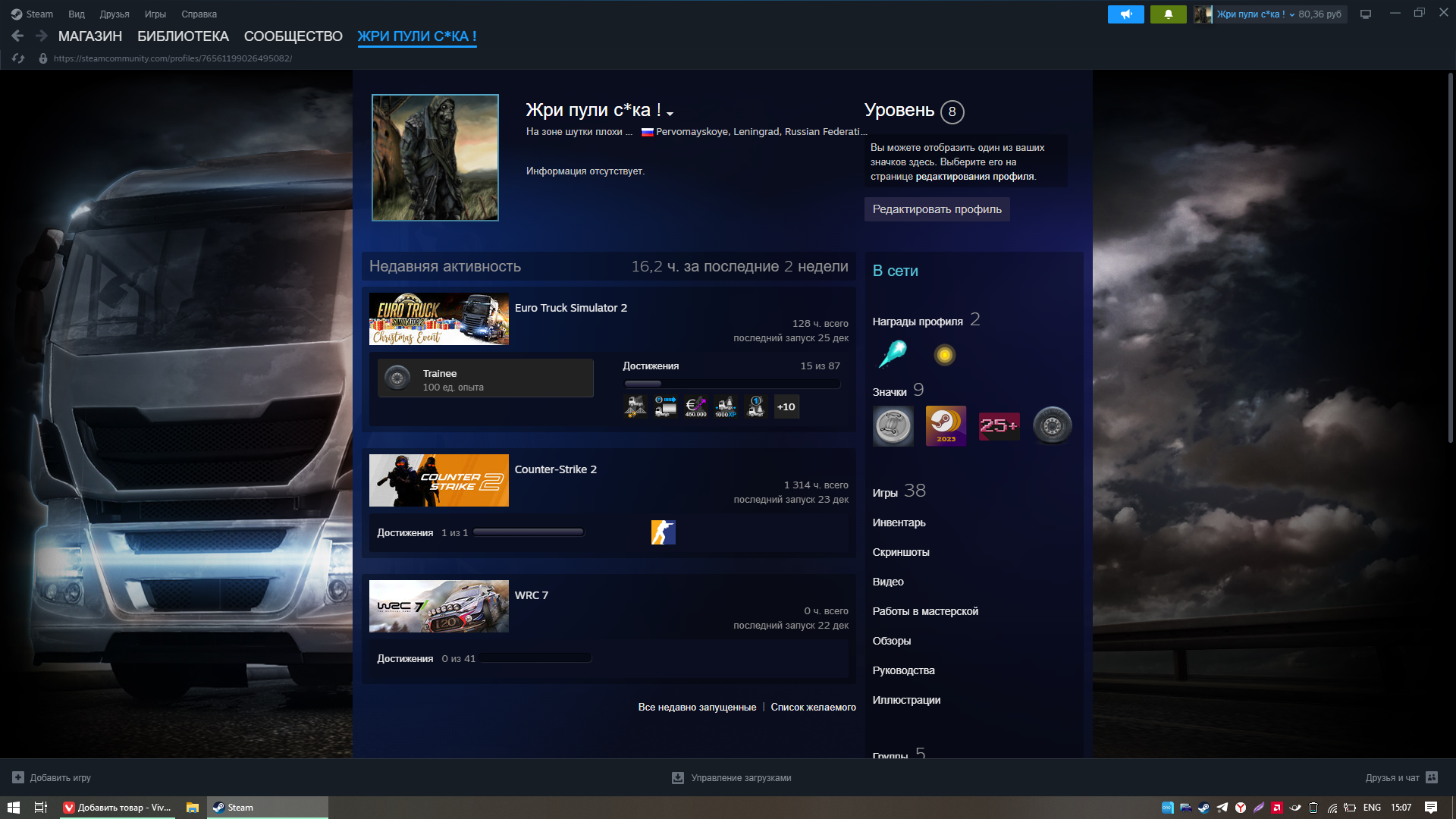Open ЖРИ ПУЛИ С*КА ! profile tab
The image size is (1456, 819).
(x=417, y=36)
